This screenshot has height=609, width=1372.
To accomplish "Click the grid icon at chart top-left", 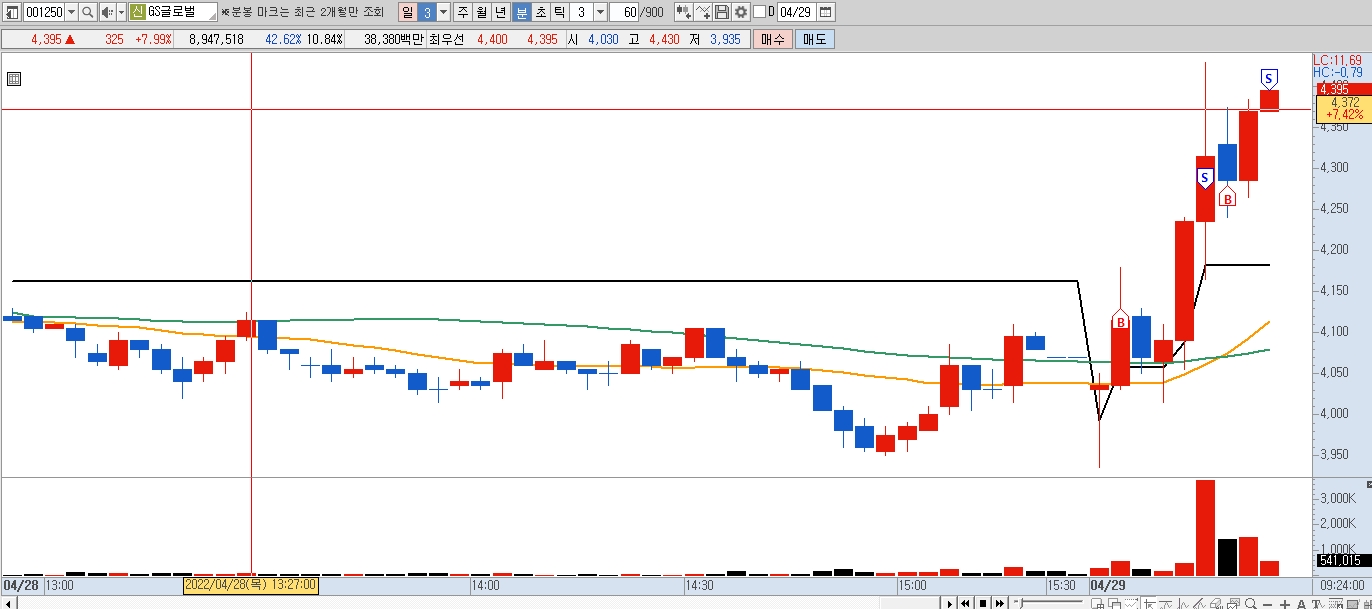I will 14,78.
